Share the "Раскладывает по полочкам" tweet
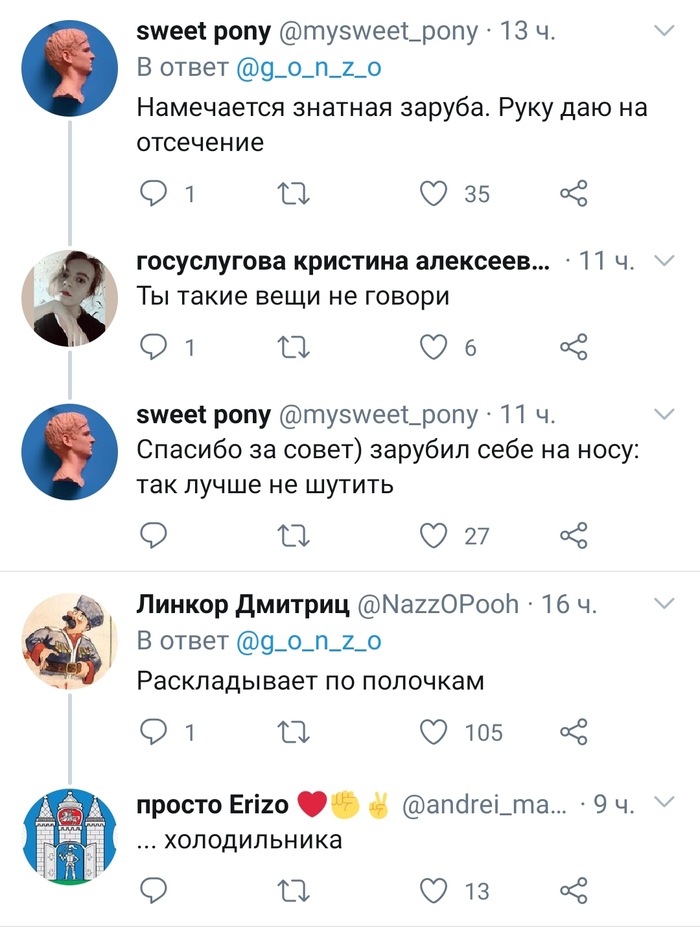 point(573,733)
